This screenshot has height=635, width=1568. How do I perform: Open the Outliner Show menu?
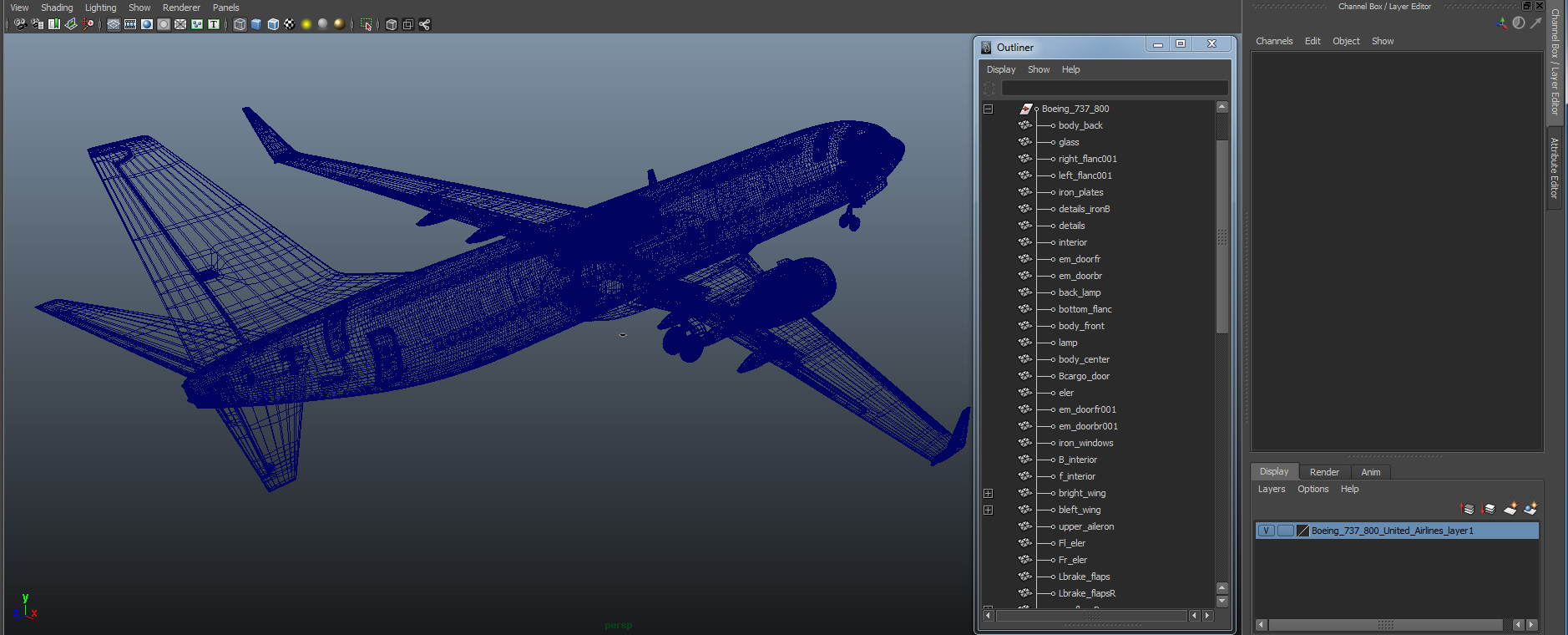tap(1039, 69)
